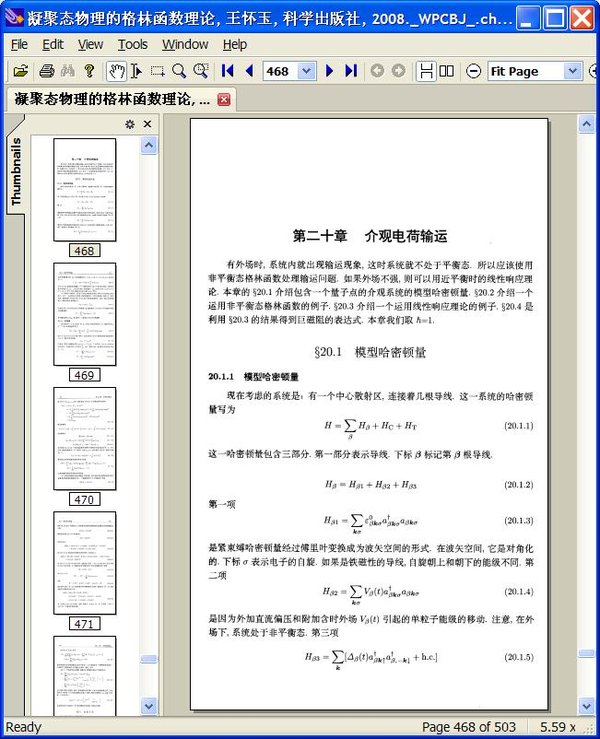Select the document tab title
The image size is (600, 739).
point(112,99)
